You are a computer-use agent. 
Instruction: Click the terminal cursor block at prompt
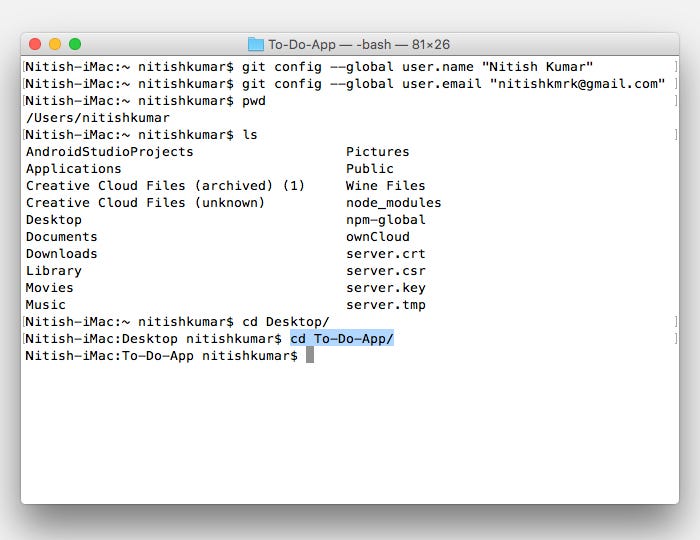point(310,355)
